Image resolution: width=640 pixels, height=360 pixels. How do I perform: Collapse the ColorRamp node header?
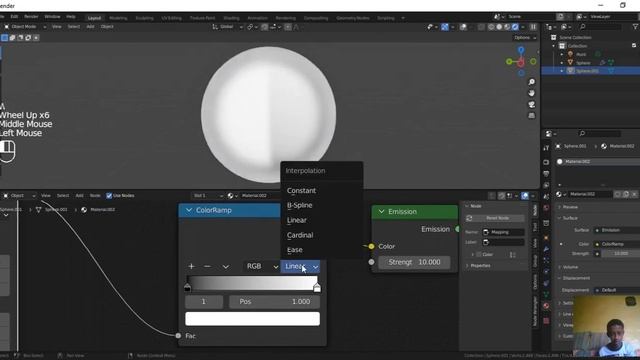189,210
